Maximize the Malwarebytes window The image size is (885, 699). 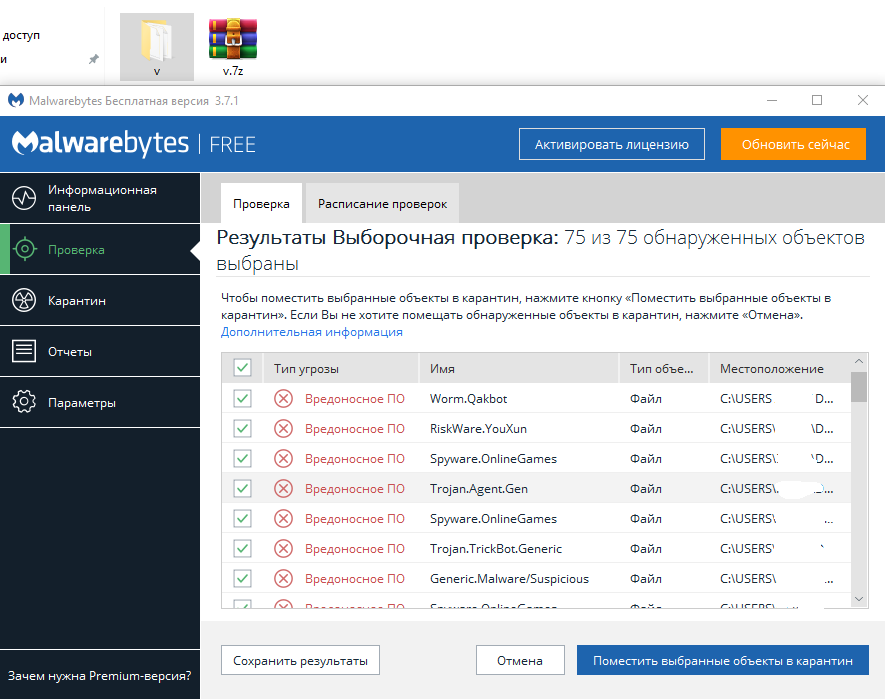click(817, 101)
